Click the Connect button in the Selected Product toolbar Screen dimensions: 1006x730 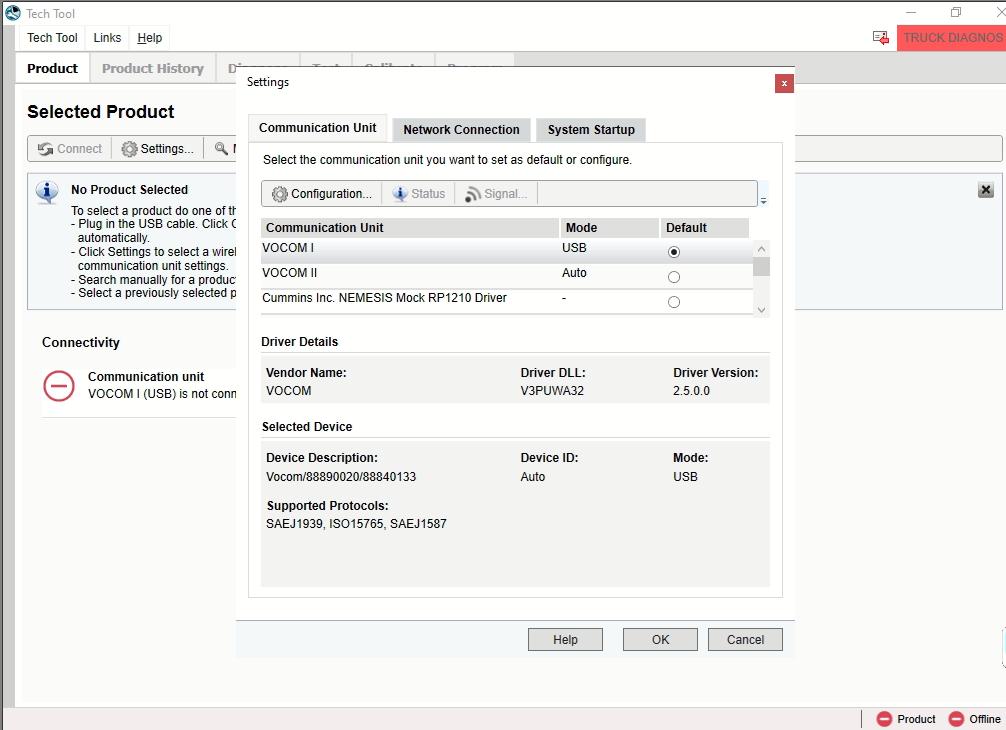[x=70, y=149]
